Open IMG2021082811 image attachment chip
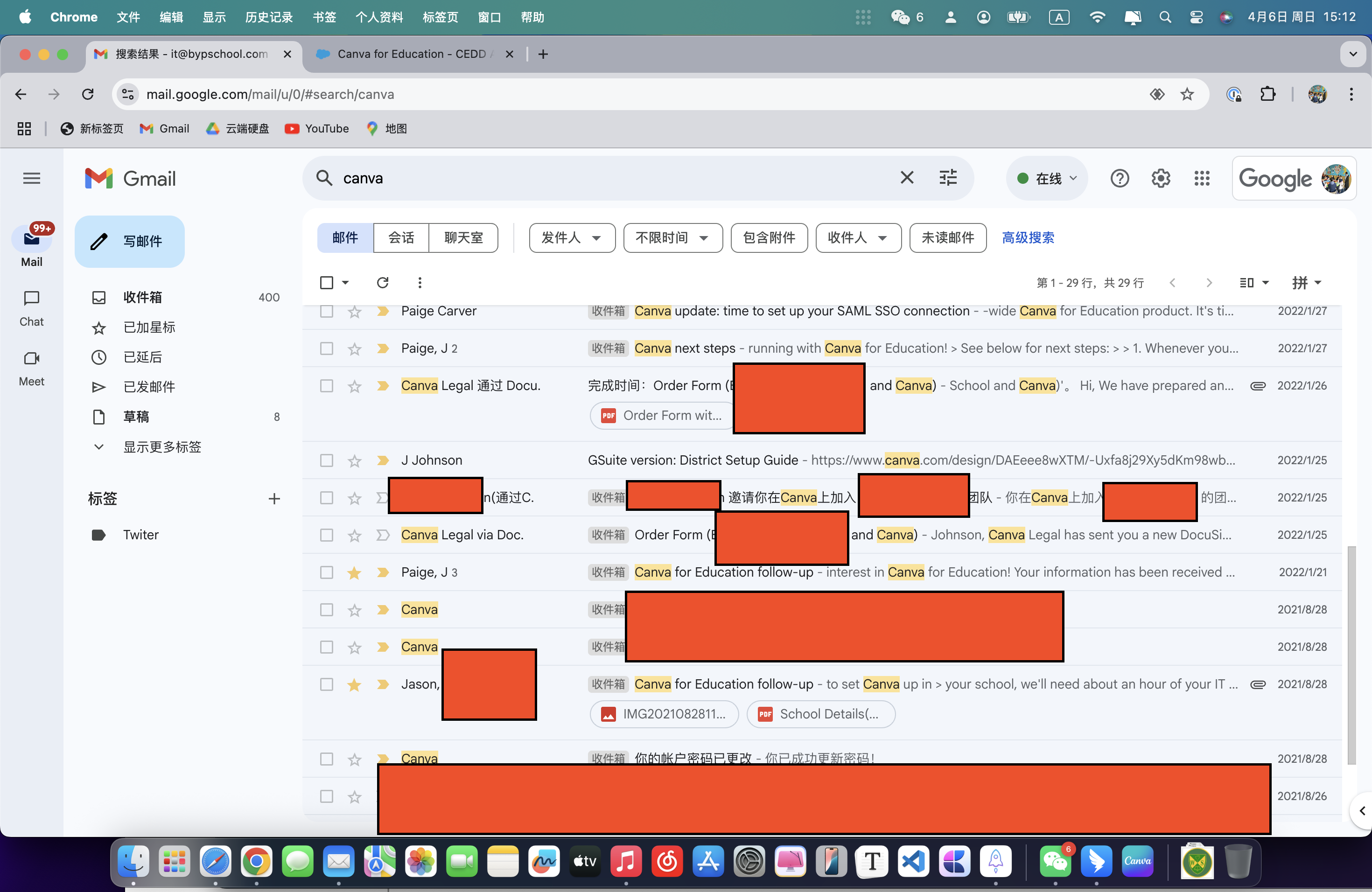 664,715
